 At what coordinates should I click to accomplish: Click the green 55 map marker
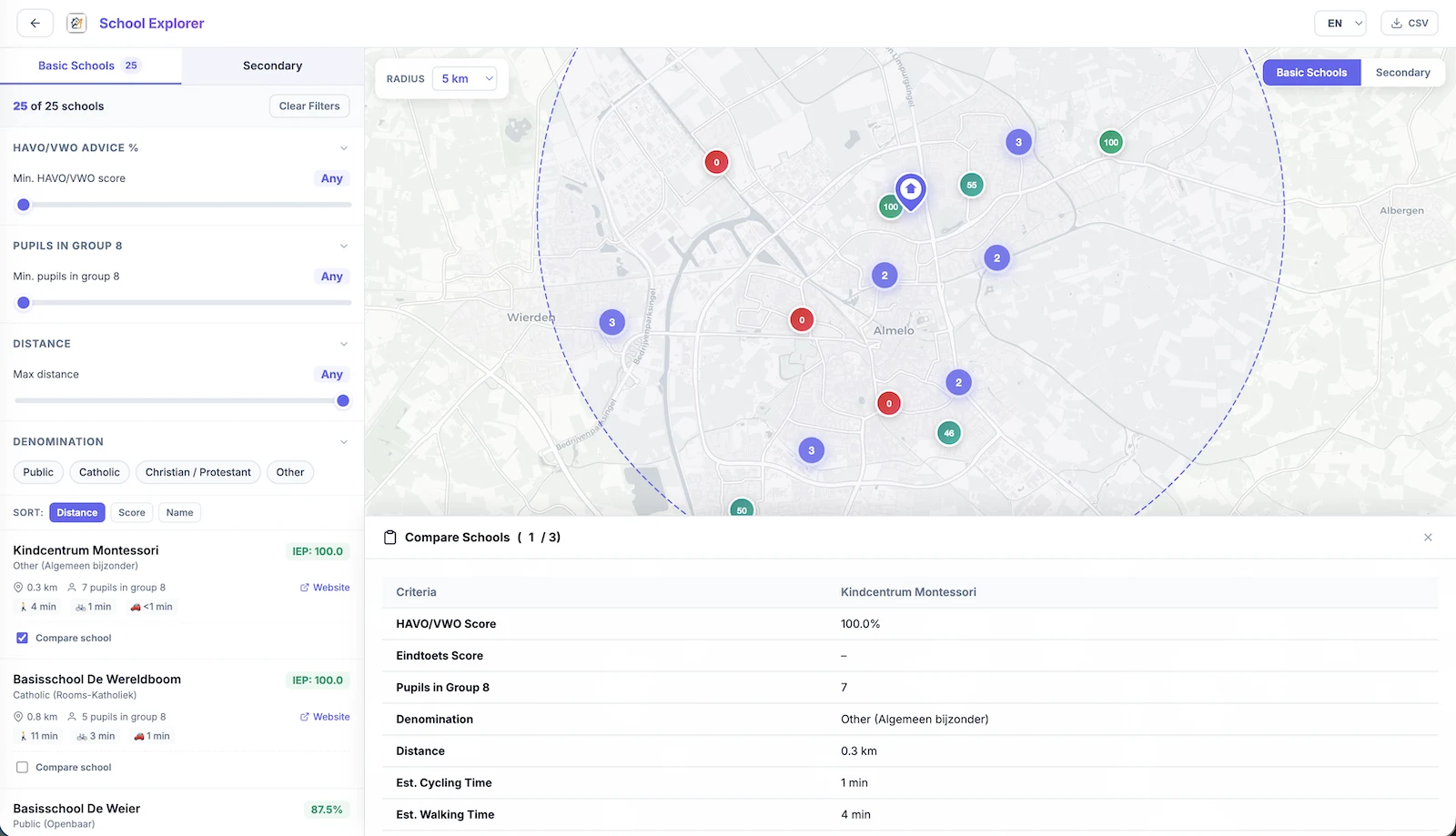click(x=972, y=185)
